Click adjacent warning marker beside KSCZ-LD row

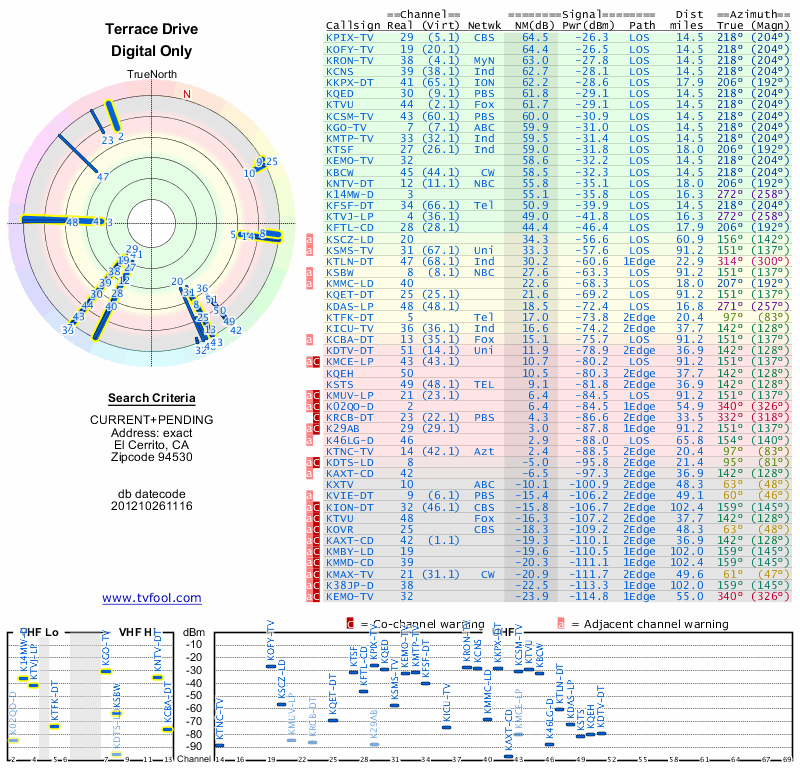[309, 239]
